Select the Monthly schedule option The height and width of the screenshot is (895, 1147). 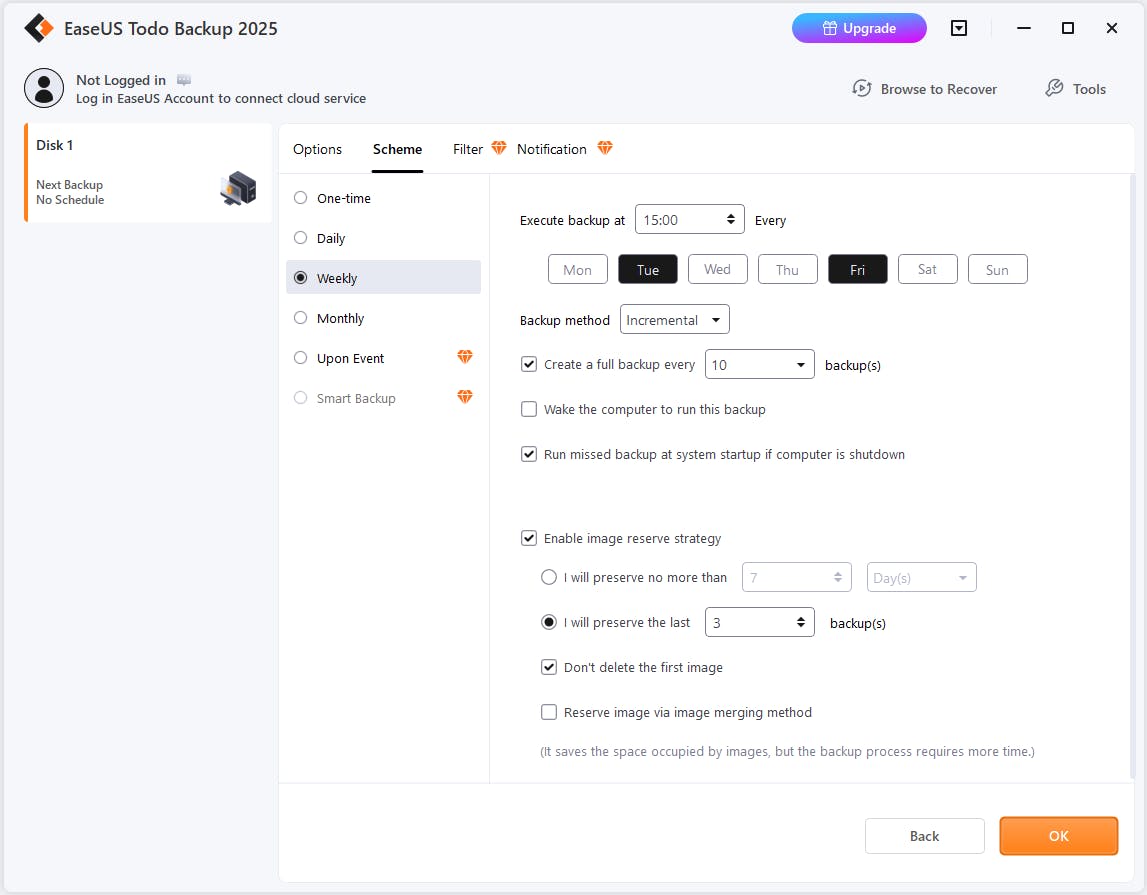[300, 317]
